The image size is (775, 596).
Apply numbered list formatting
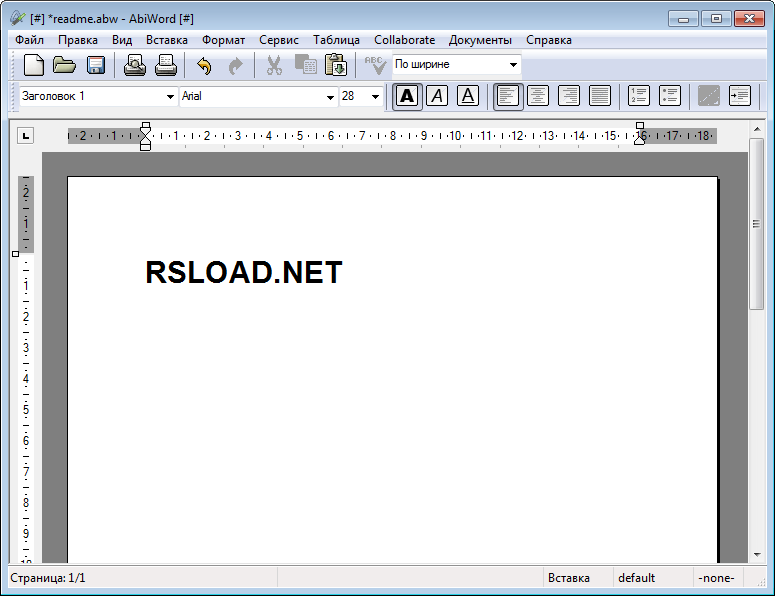coord(639,96)
